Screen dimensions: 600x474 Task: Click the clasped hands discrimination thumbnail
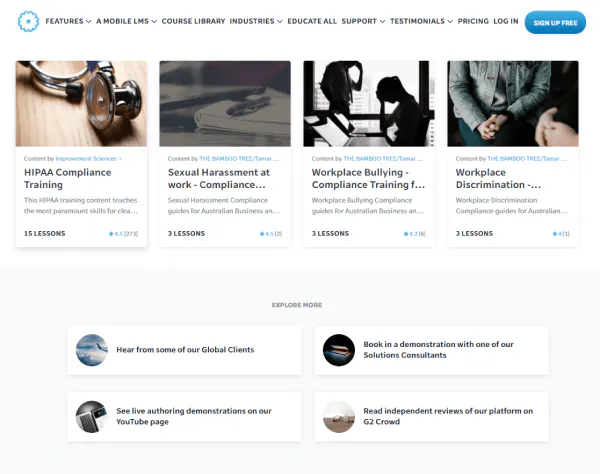pyautogui.click(x=513, y=103)
